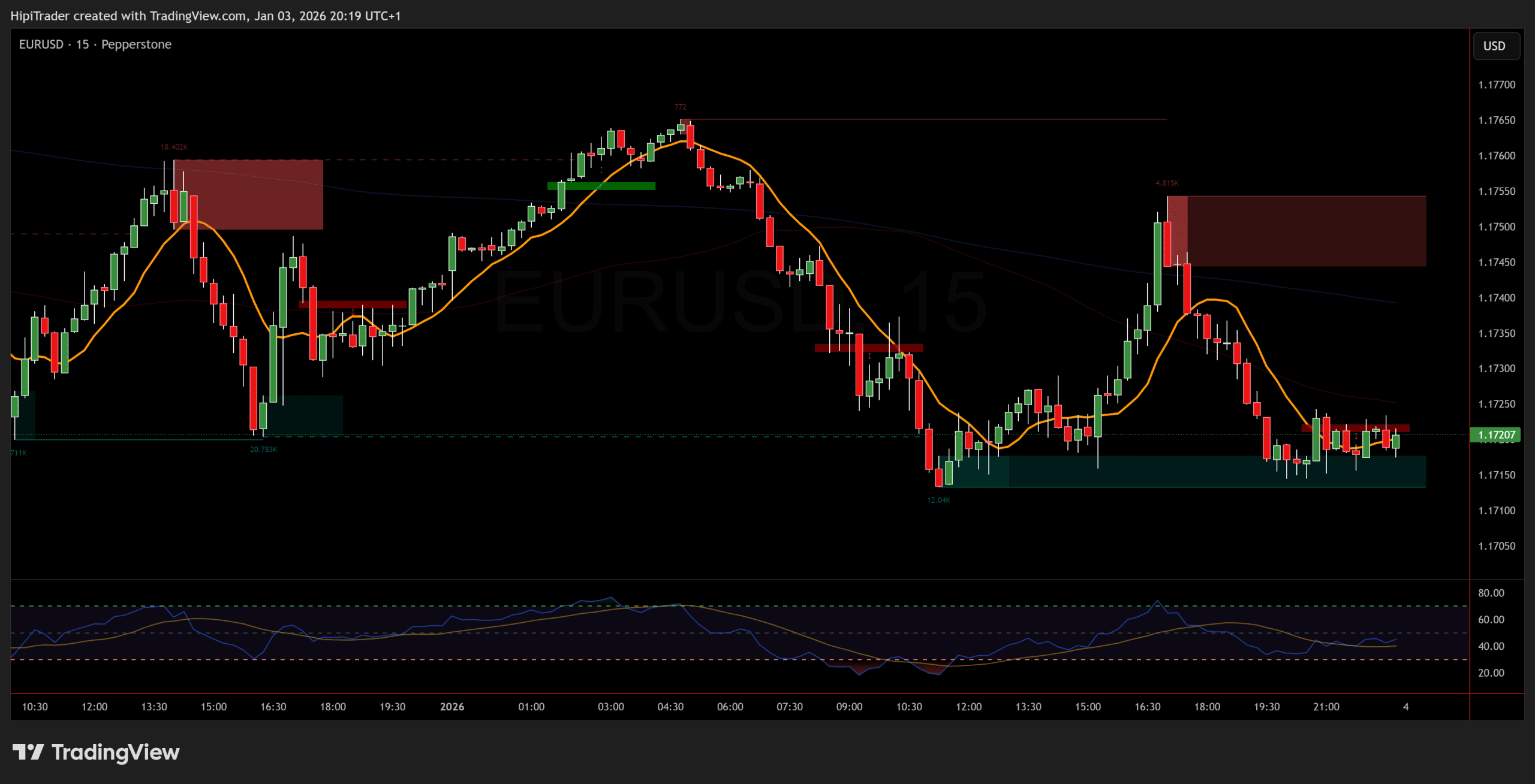Viewport: 1535px width, 784px height.
Task: Click the 18.402K volume label
Action: [x=174, y=147]
